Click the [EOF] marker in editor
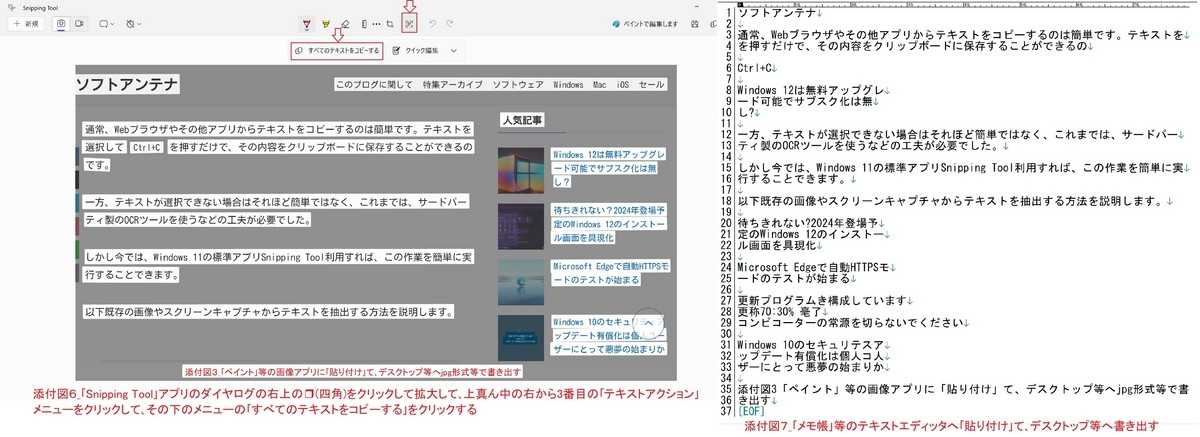Screen dimensions: 1200x437 point(750,411)
